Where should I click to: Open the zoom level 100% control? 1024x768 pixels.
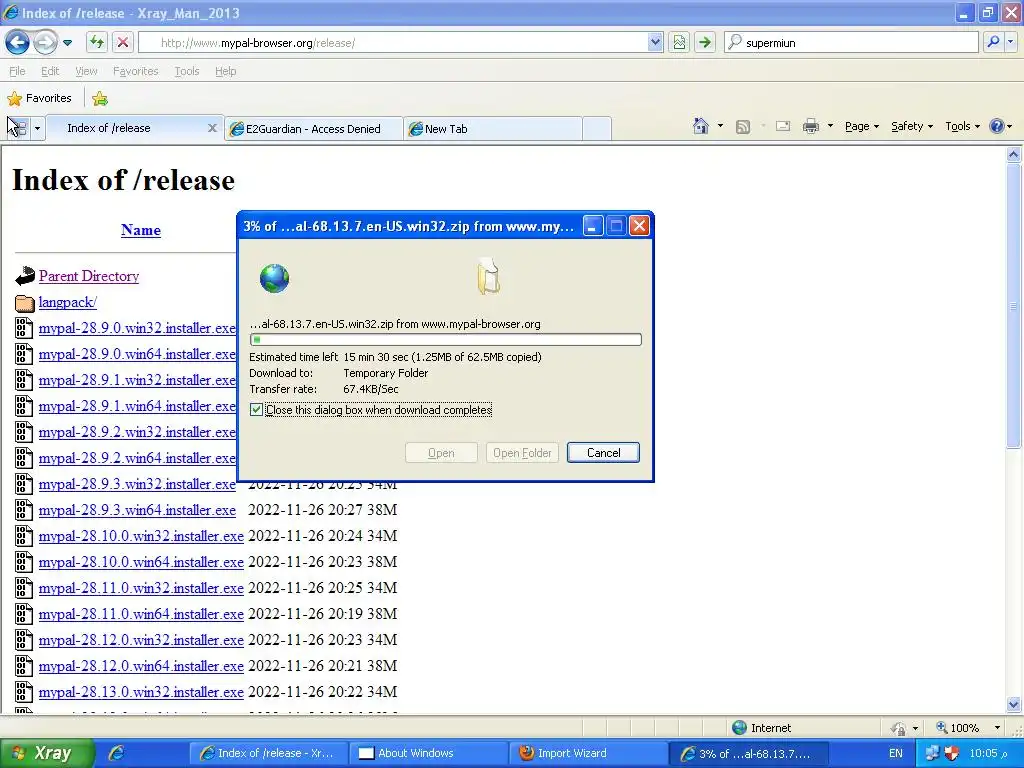[969, 728]
